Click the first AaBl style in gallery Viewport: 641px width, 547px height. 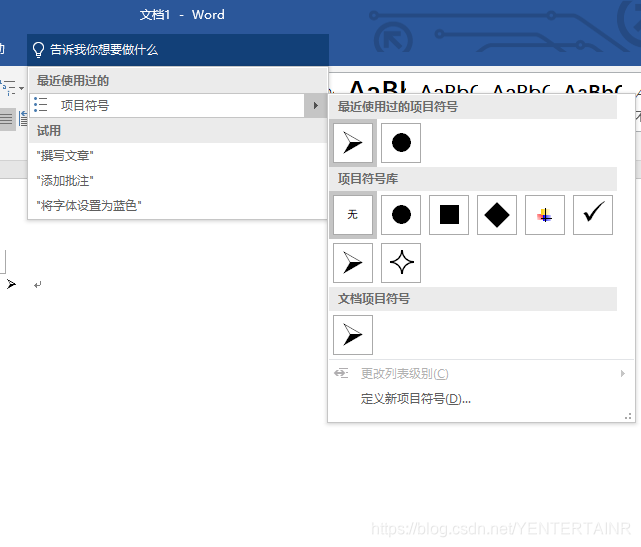coord(377,87)
